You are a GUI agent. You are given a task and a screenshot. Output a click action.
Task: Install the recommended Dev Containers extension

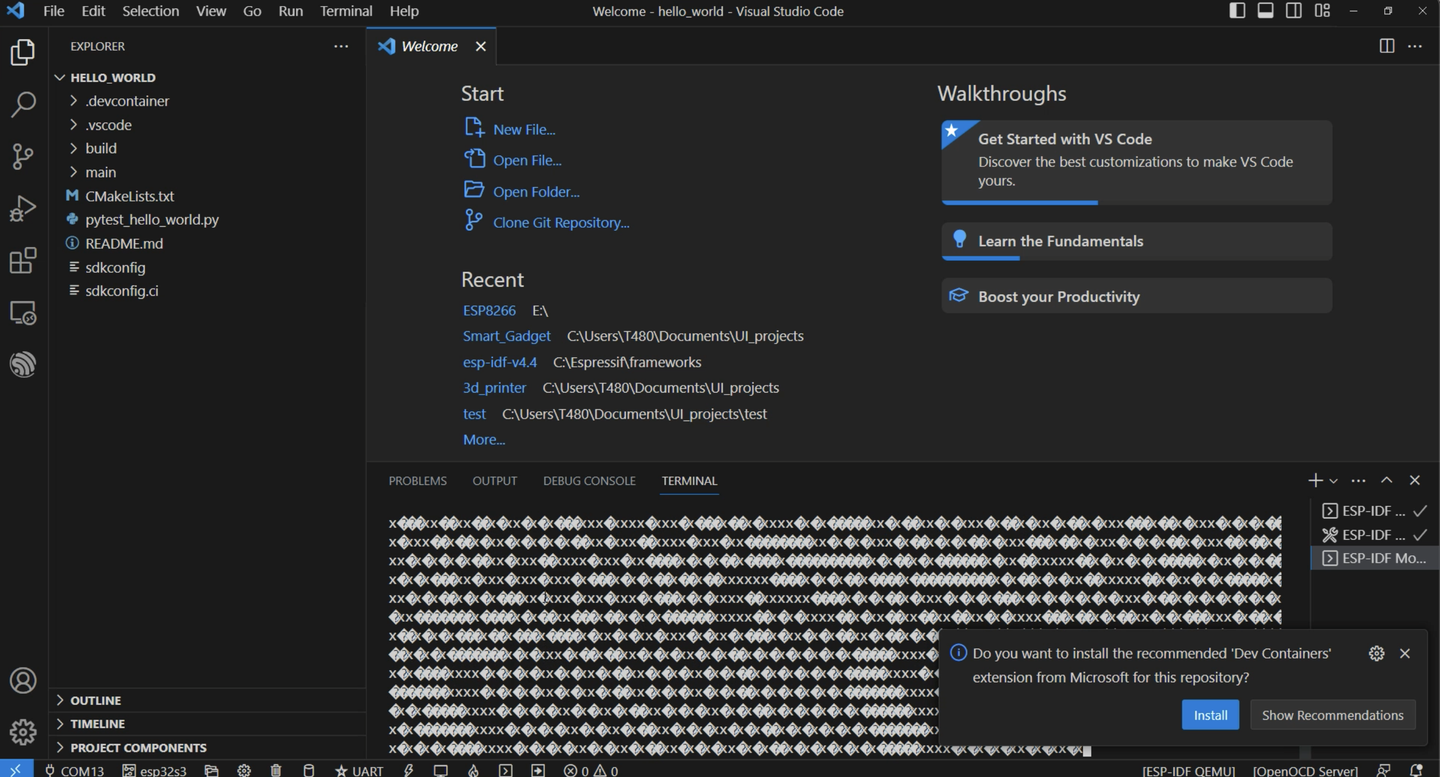[x=1210, y=715]
